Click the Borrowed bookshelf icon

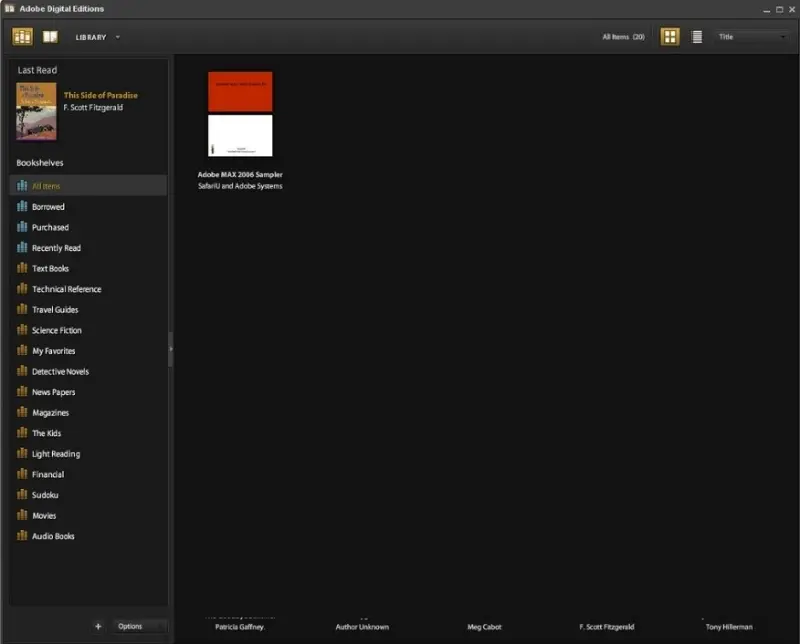pyautogui.click(x=22, y=206)
